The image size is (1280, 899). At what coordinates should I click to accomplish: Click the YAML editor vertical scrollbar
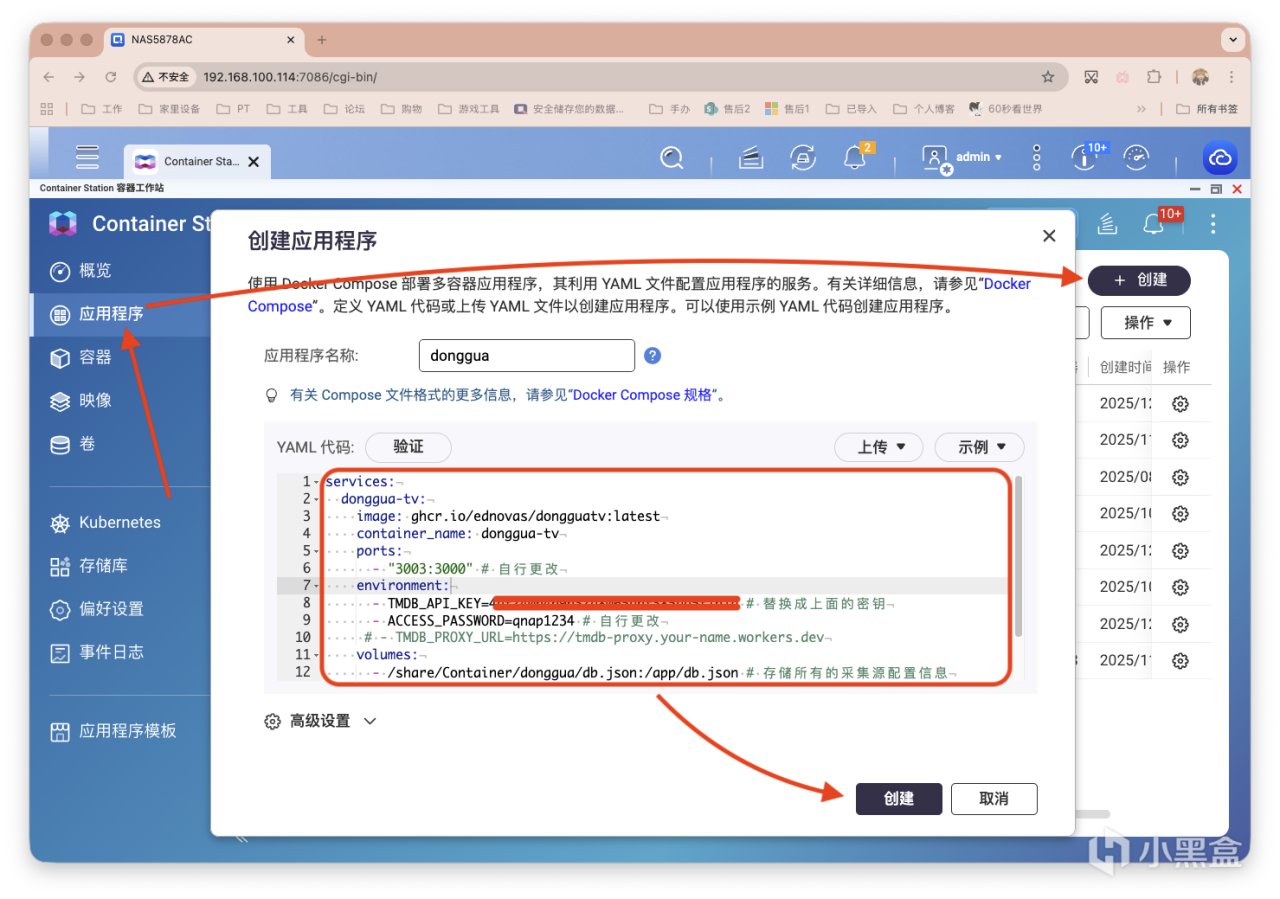tap(1019, 556)
